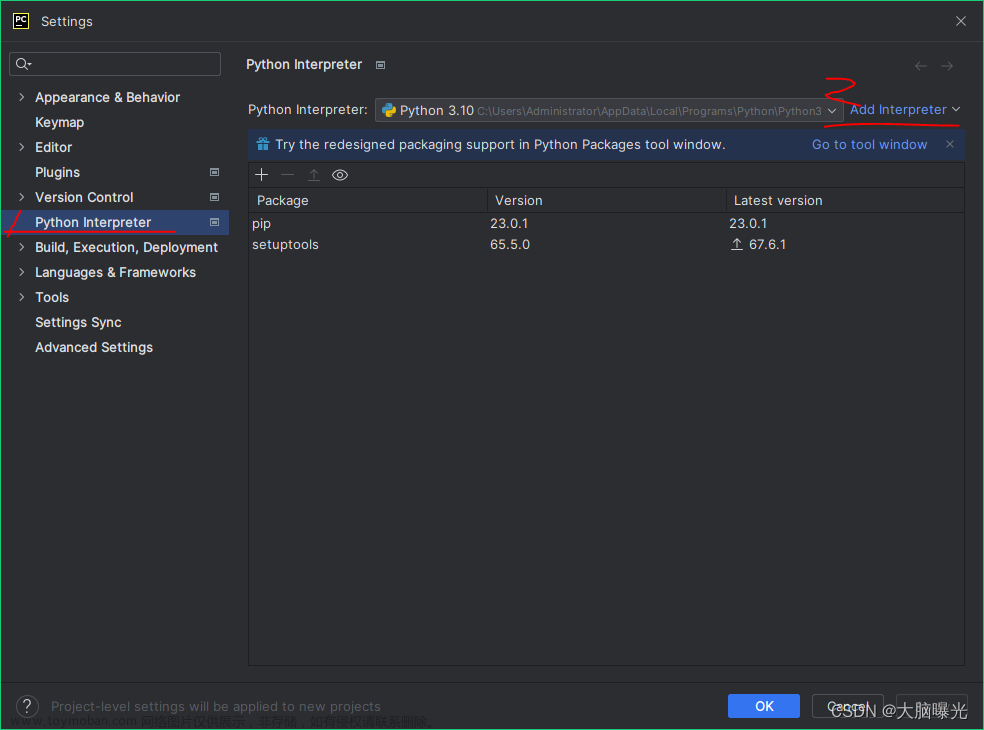
Task: Select Plugins in settings tree
Action: click(58, 173)
